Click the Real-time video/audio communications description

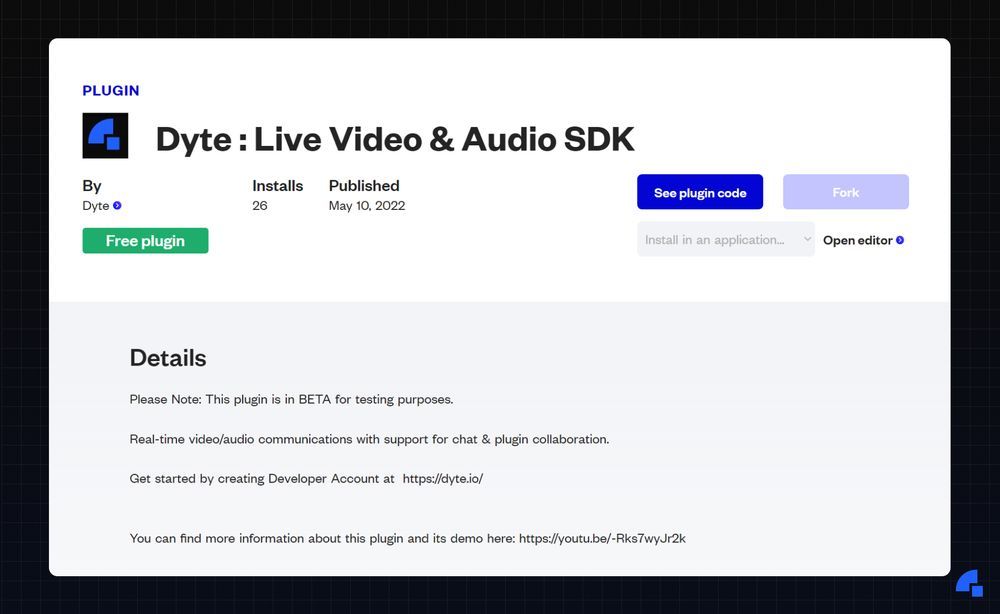click(x=369, y=439)
